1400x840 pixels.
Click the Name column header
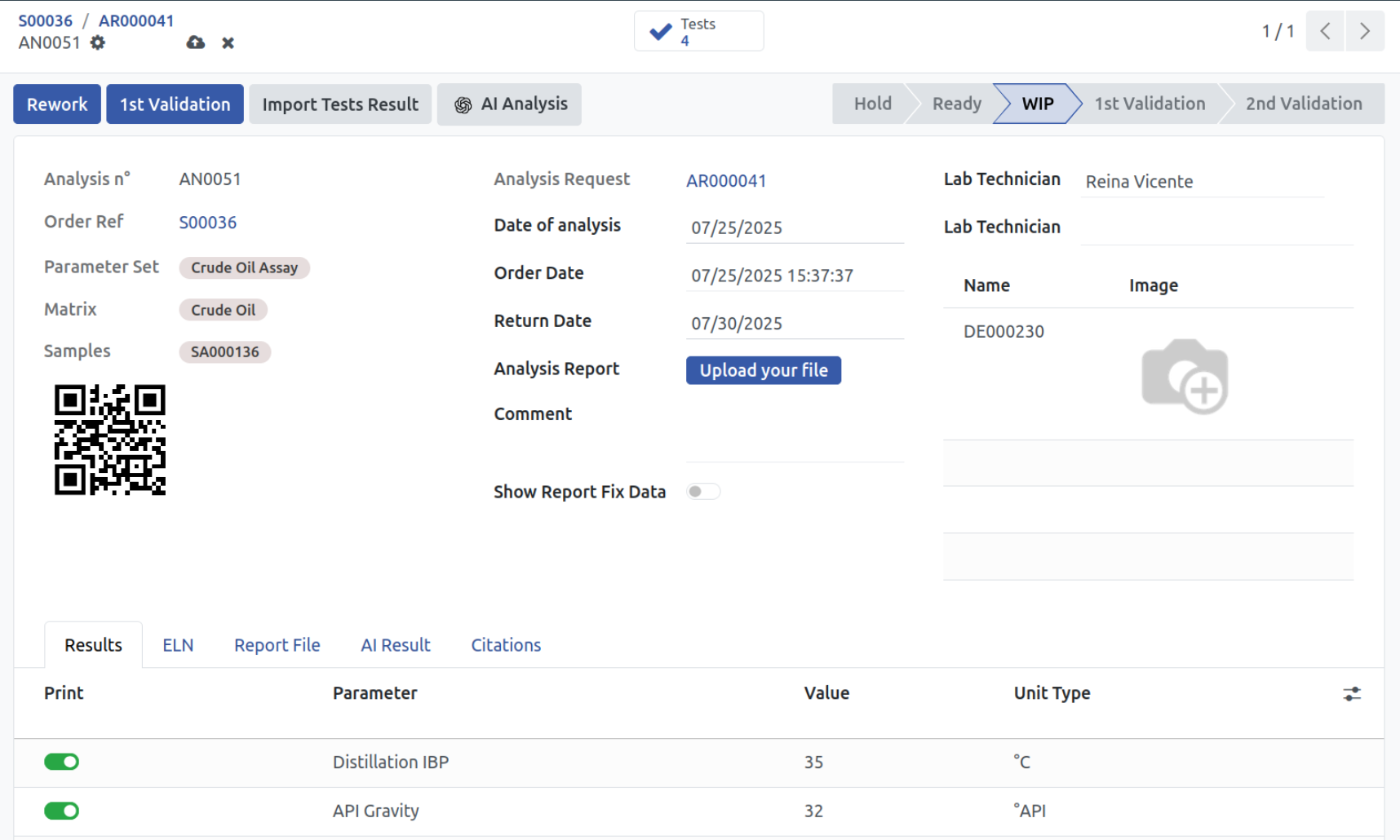(986, 285)
